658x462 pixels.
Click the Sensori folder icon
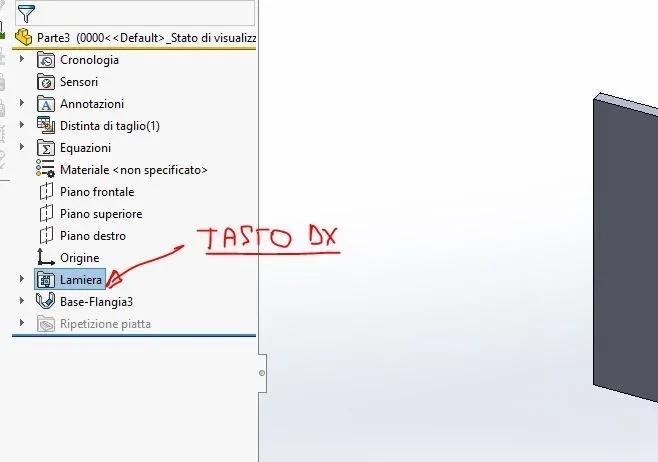tap(46, 82)
